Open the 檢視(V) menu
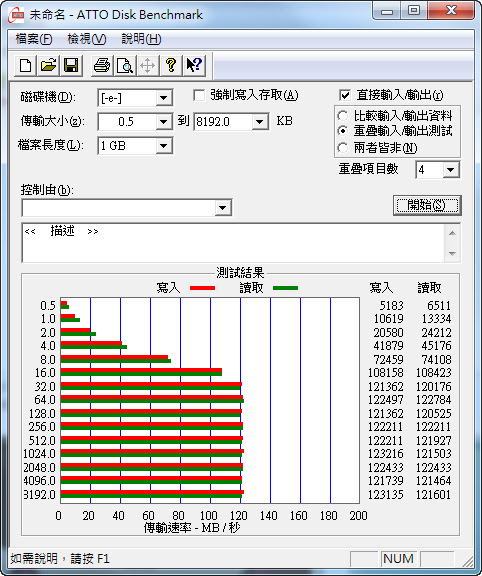Image resolution: width=482 pixels, height=576 pixels. pos(87,39)
